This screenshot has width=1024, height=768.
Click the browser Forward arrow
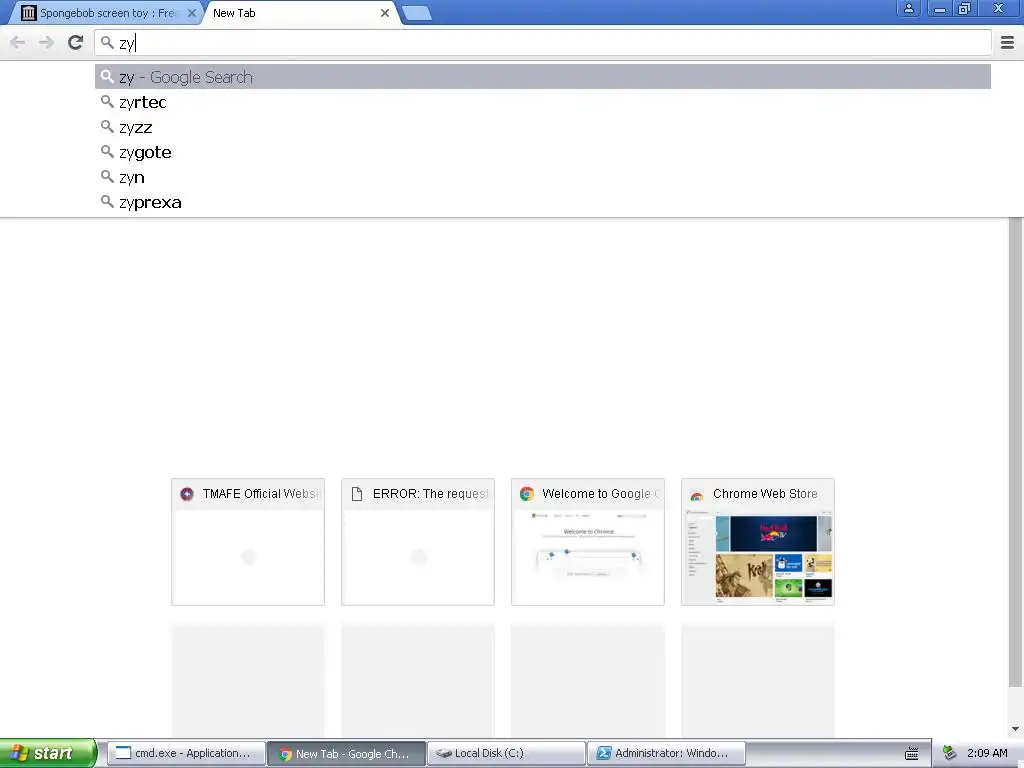46,43
